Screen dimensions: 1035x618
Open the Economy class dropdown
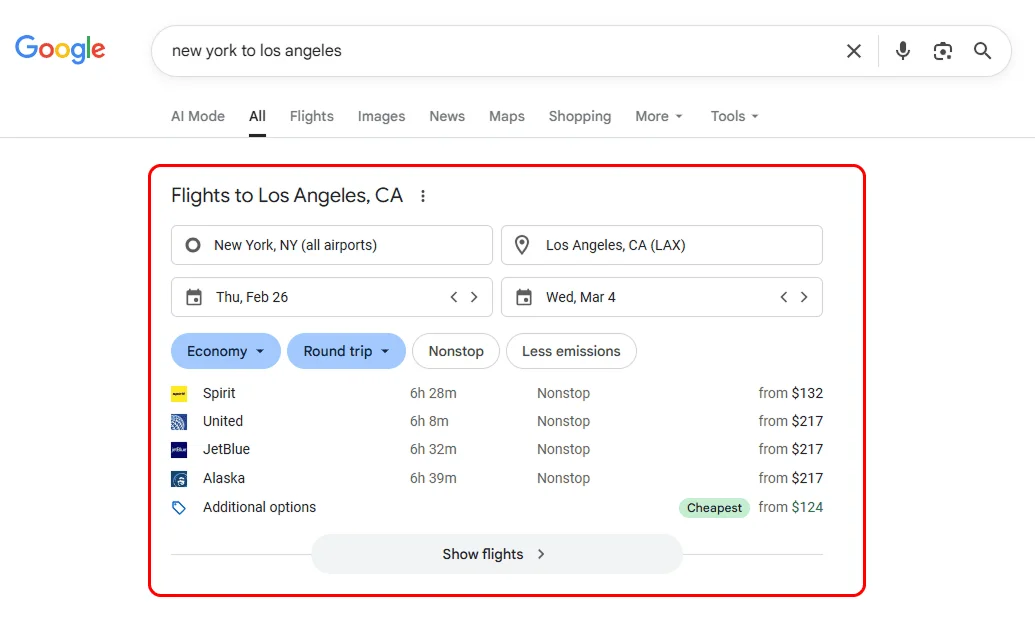point(225,351)
